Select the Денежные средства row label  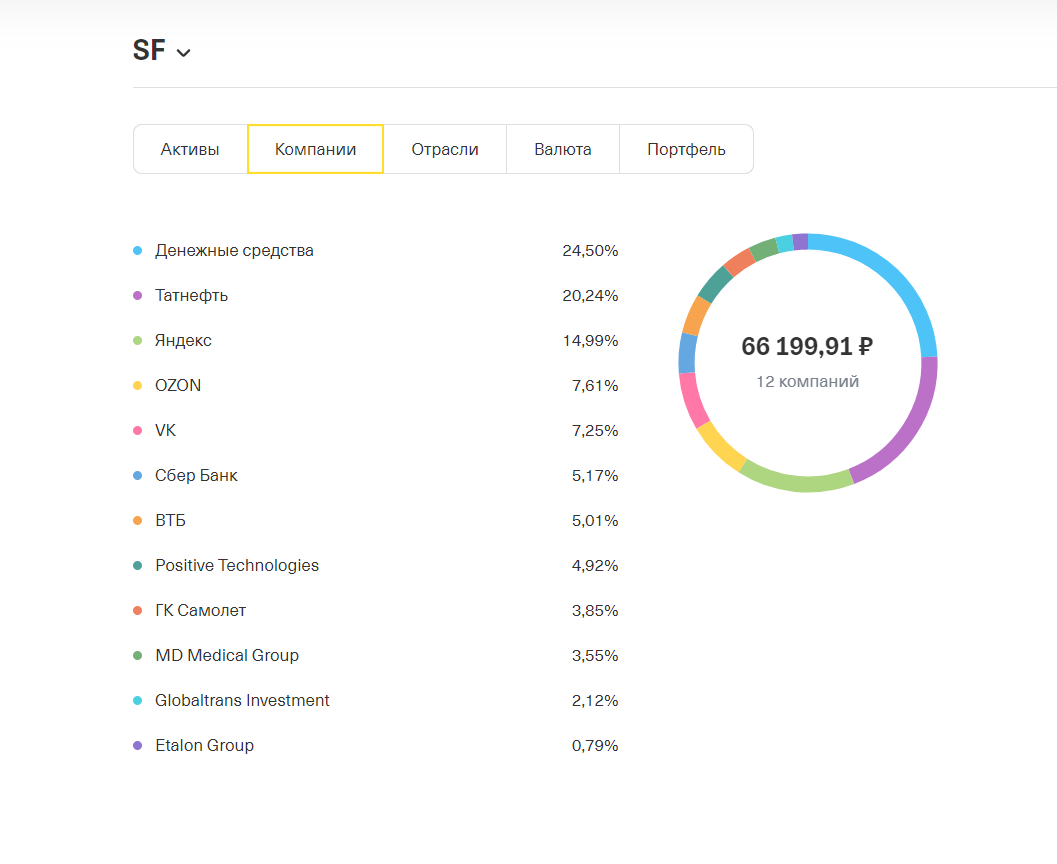[x=234, y=251]
